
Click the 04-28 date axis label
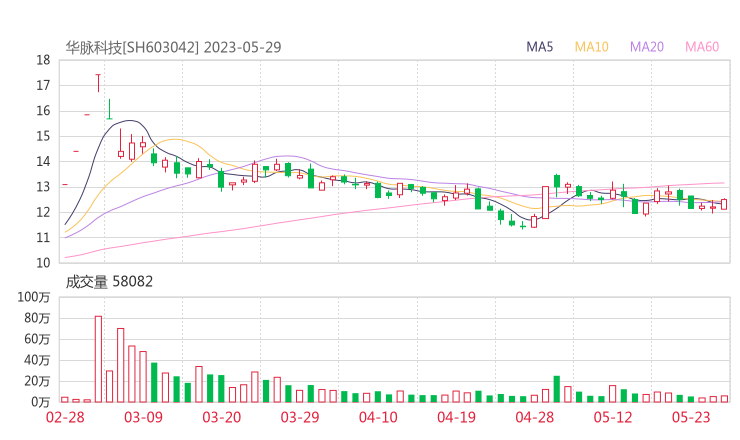[534, 417]
